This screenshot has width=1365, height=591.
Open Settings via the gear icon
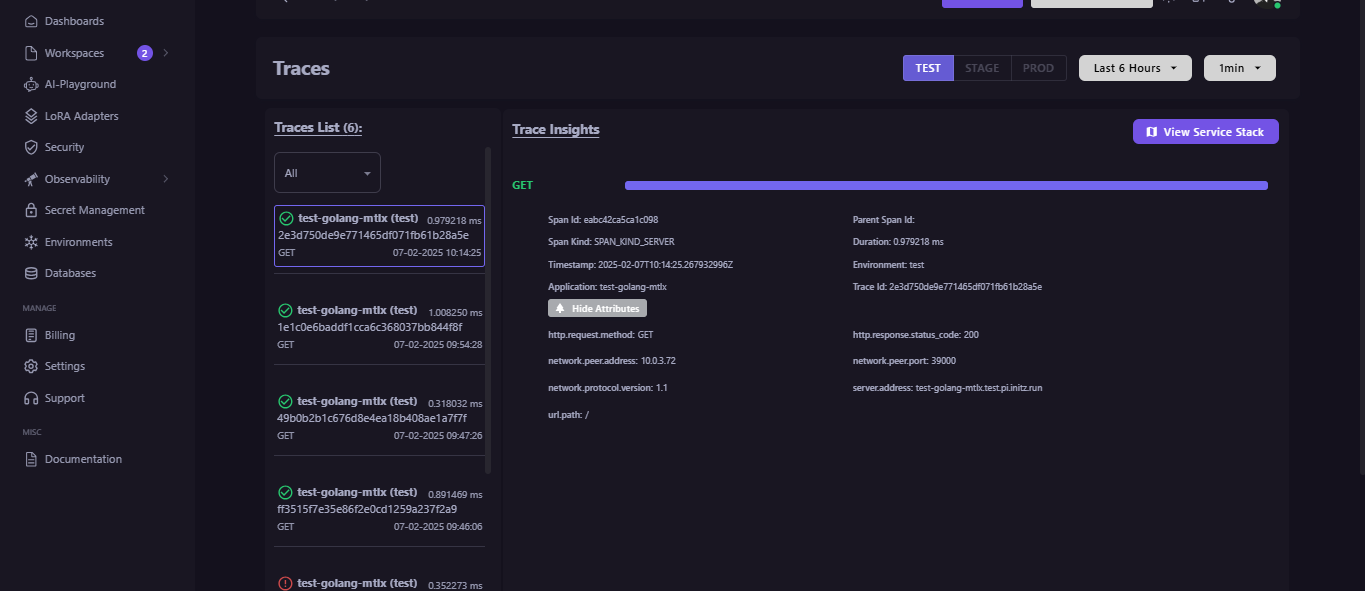[x=31, y=366]
